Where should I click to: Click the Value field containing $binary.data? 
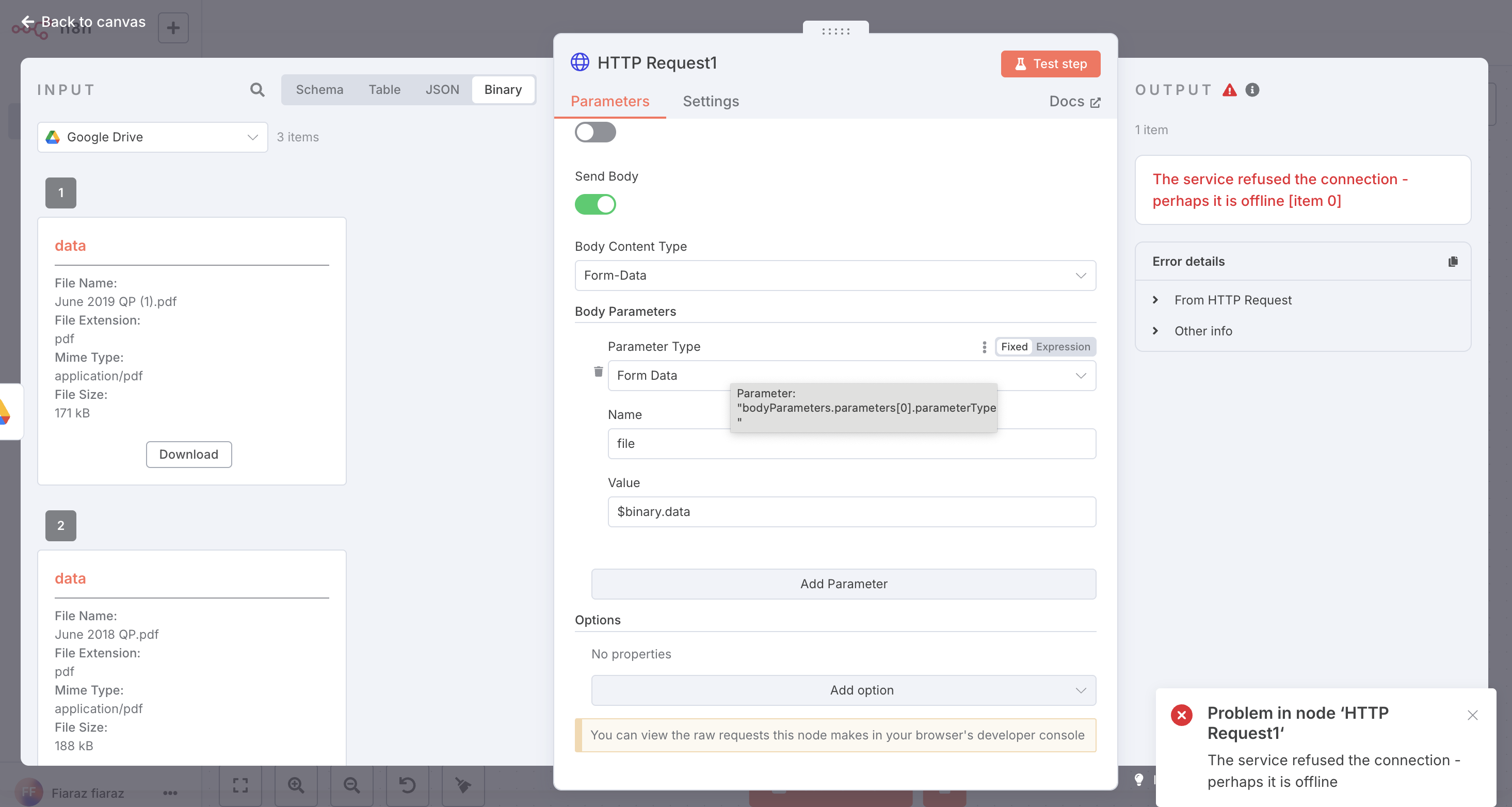[x=851, y=511]
